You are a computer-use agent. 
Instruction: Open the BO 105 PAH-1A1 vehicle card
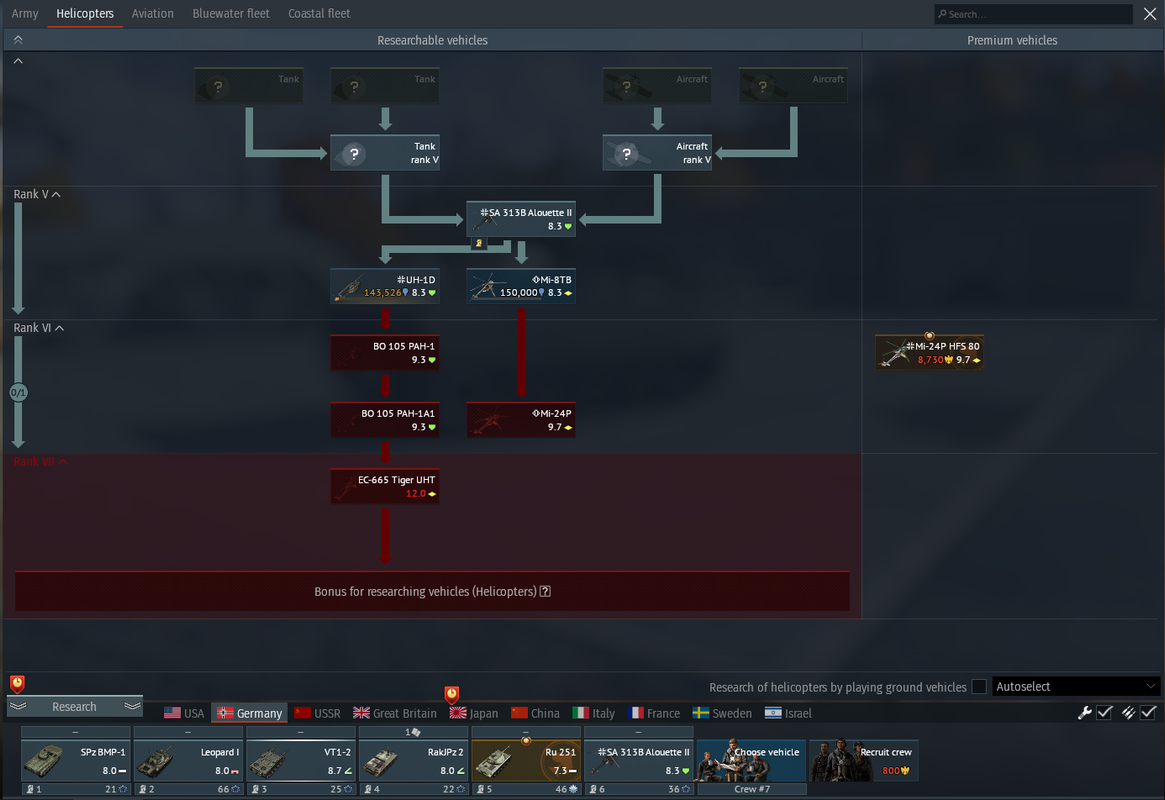pos(385,420)
